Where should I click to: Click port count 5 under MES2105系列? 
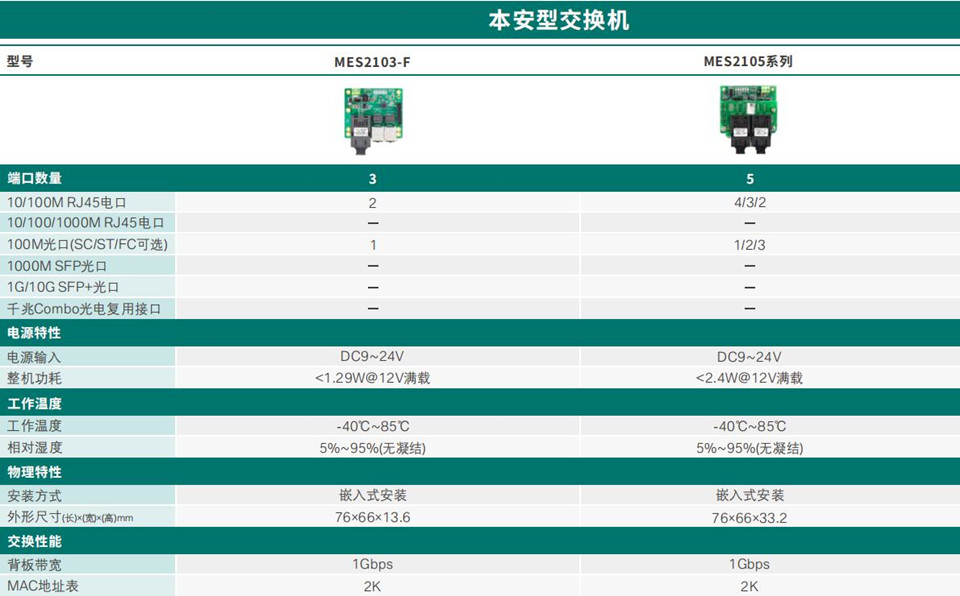(749, 179)
